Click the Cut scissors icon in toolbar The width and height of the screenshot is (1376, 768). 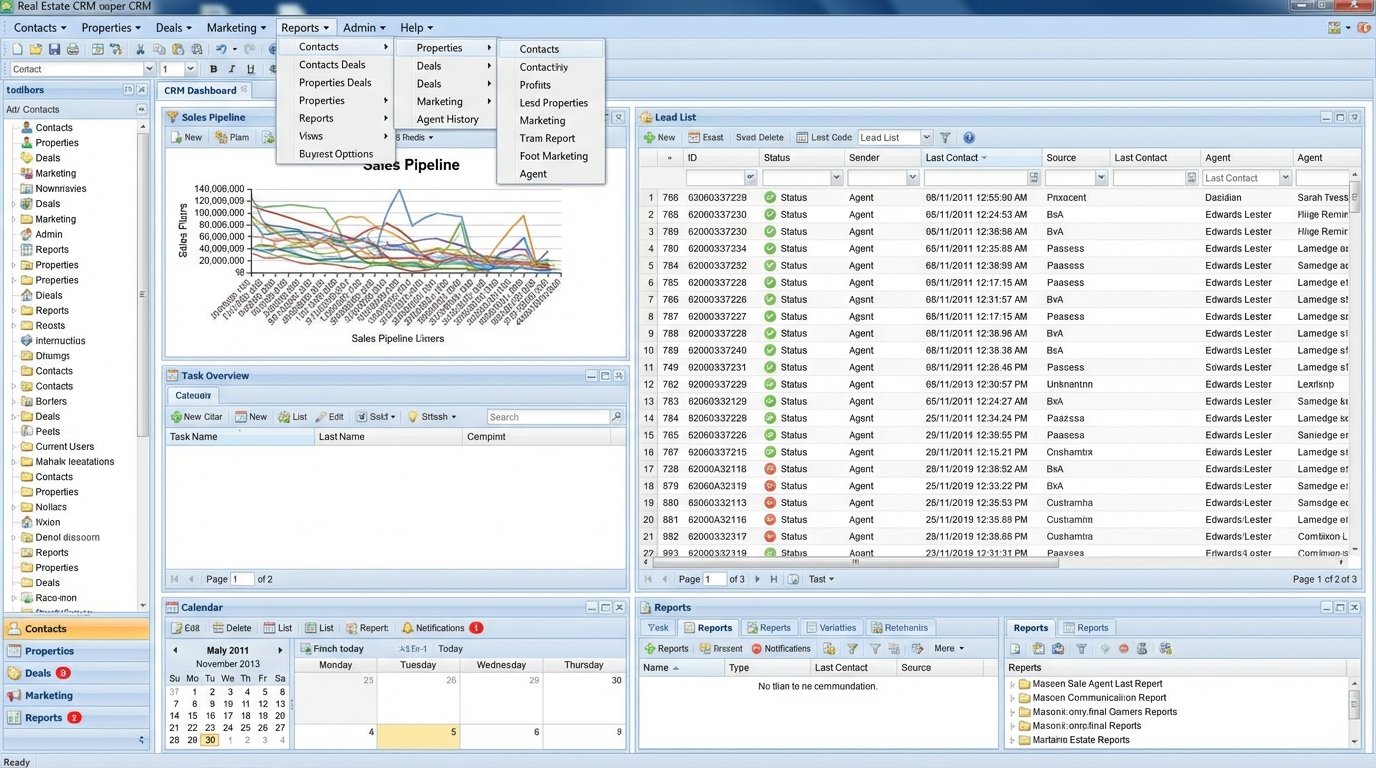point(140,49)
